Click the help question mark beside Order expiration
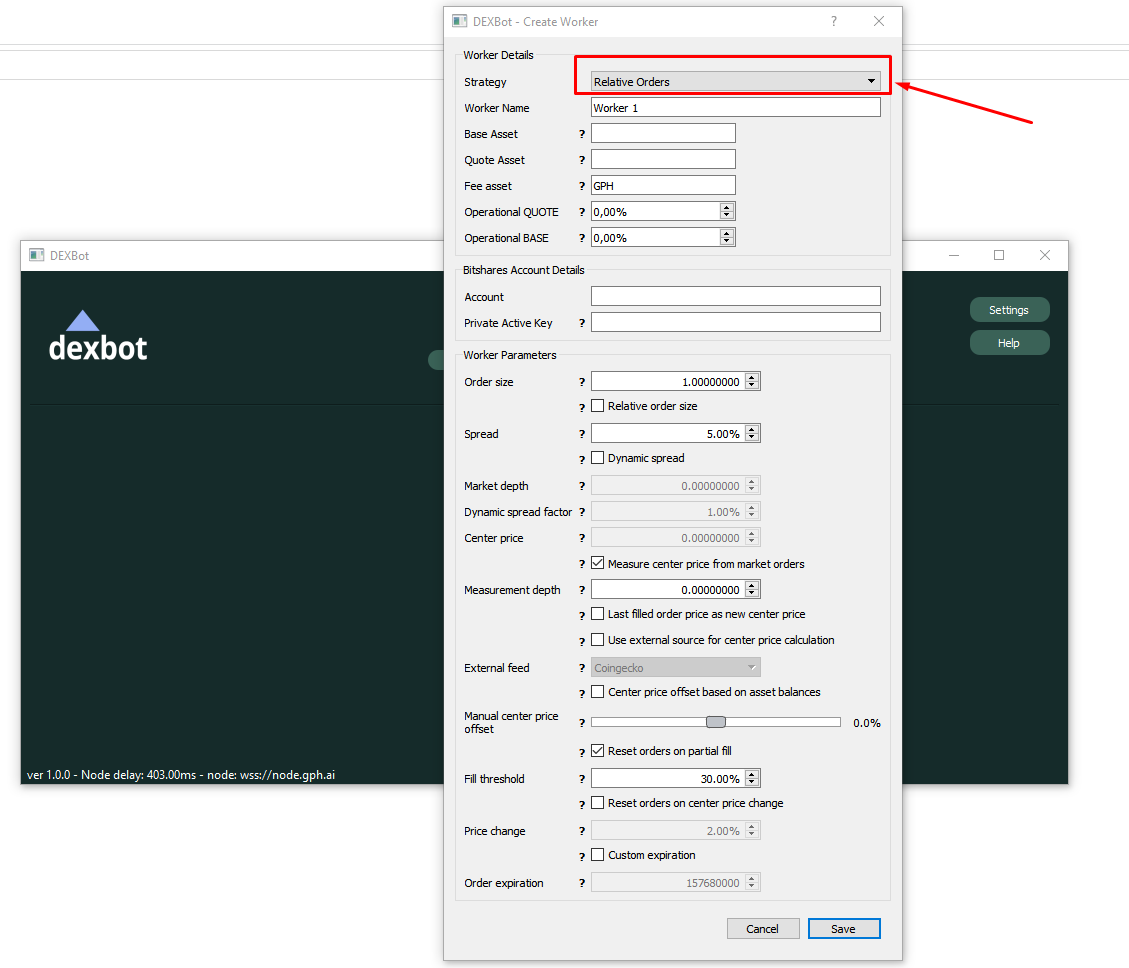The image size is (1129, 968). pyautogui.click(x=582, y=882)
